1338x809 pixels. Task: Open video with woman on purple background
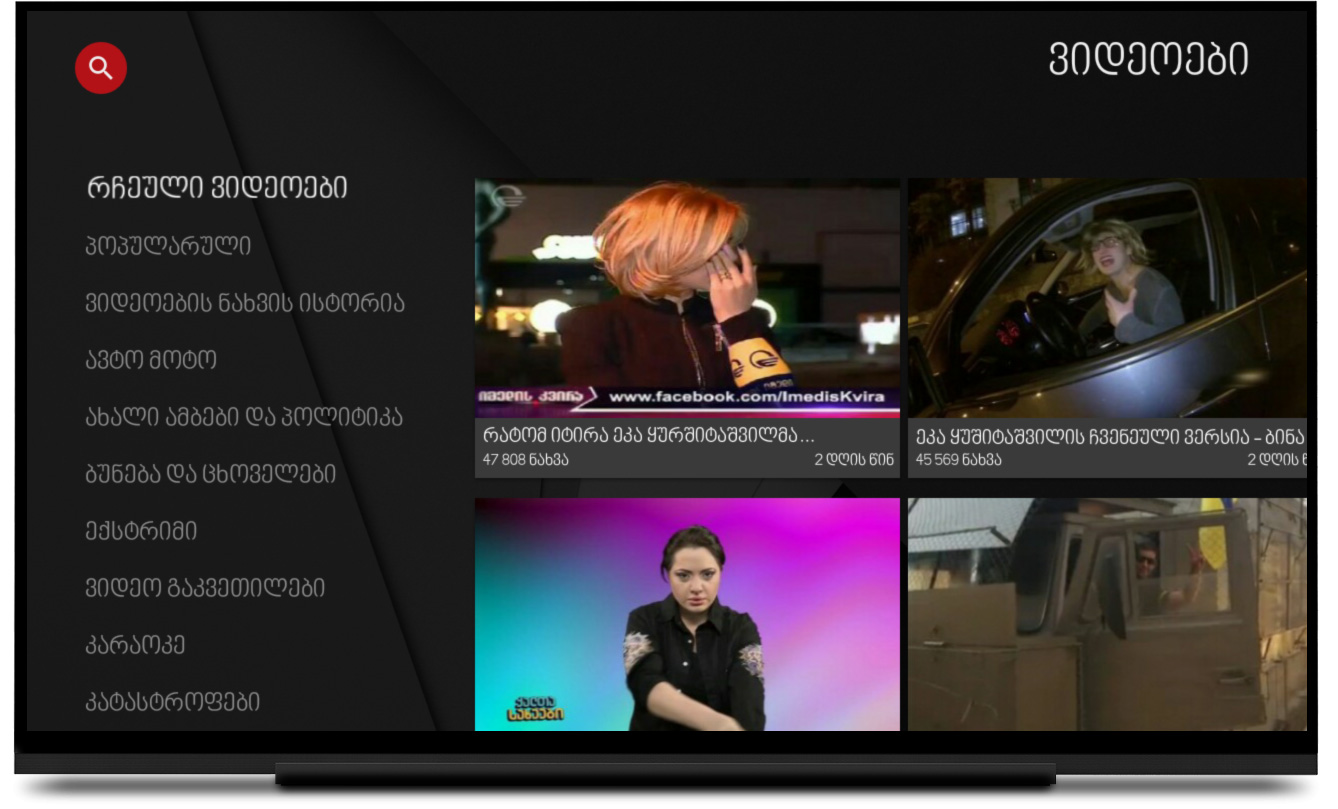point(687,614)
